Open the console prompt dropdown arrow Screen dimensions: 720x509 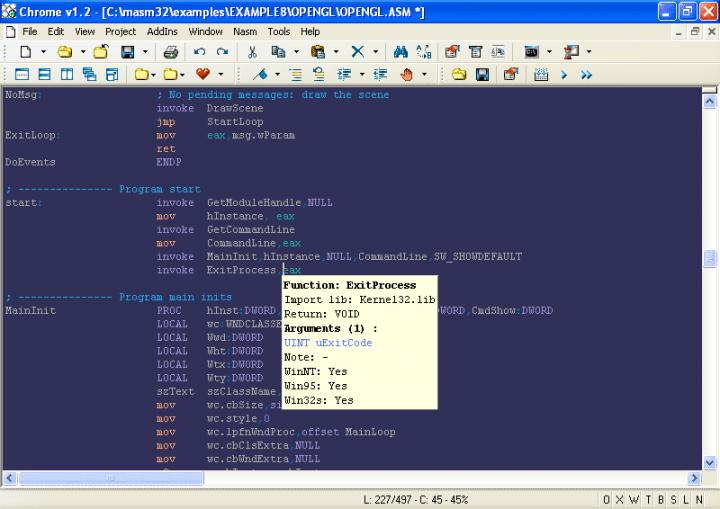point(548,51)
